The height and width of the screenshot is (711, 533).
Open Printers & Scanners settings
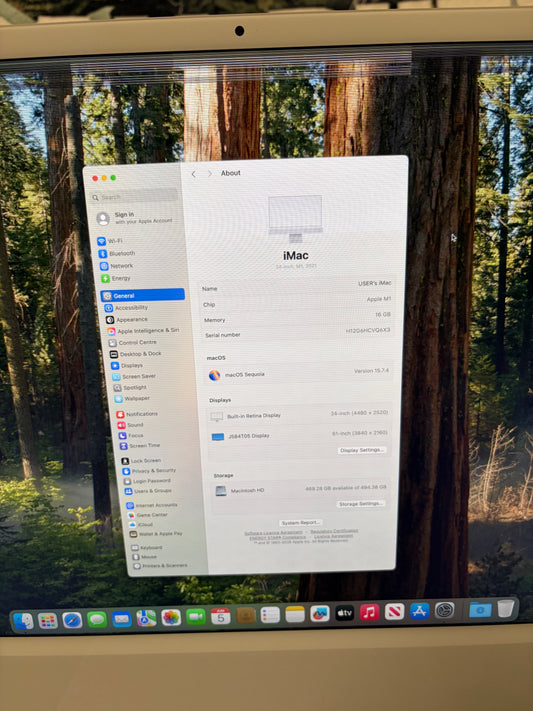coord(160,566)
